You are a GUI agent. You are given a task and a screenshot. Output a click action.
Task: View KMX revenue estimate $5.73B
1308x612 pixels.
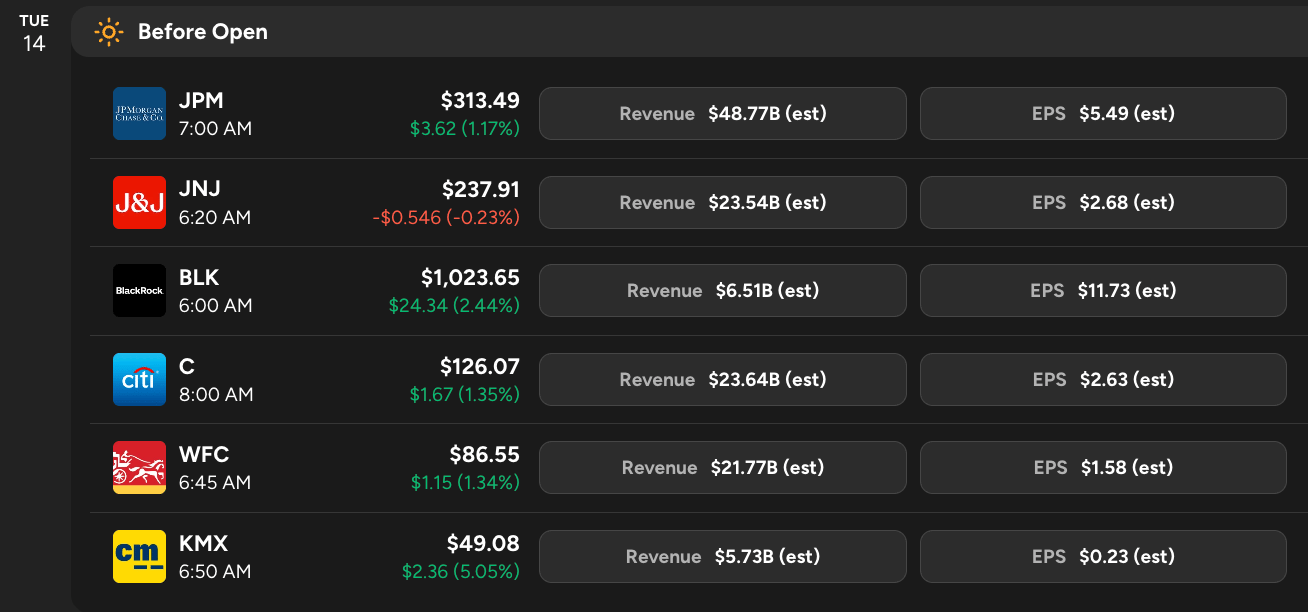(723, 556)
